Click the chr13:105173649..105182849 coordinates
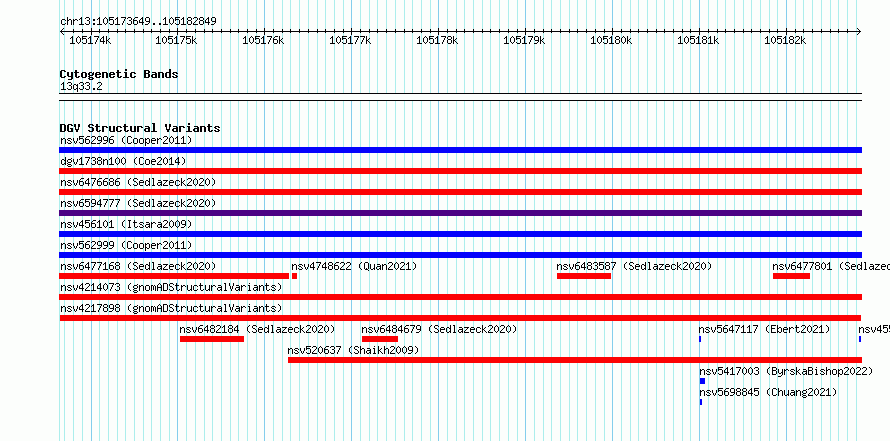Image resolution: width=890 pixels, height=441 pixels. tap(138, 21)
